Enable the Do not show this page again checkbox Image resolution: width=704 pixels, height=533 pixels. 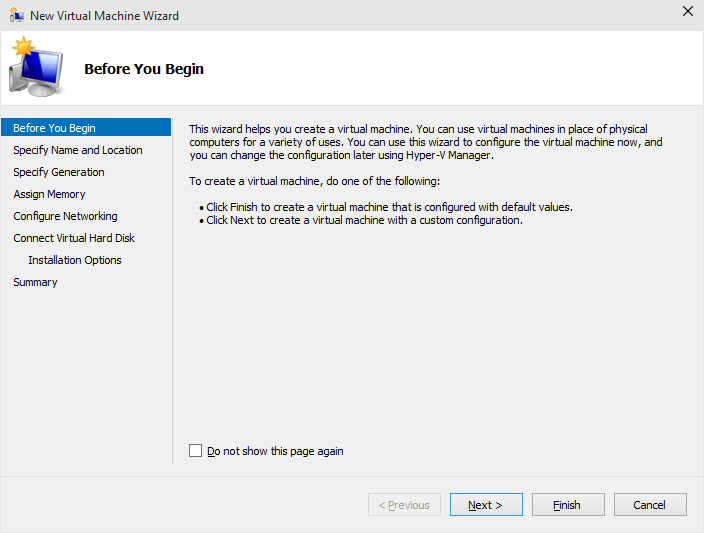195,450
